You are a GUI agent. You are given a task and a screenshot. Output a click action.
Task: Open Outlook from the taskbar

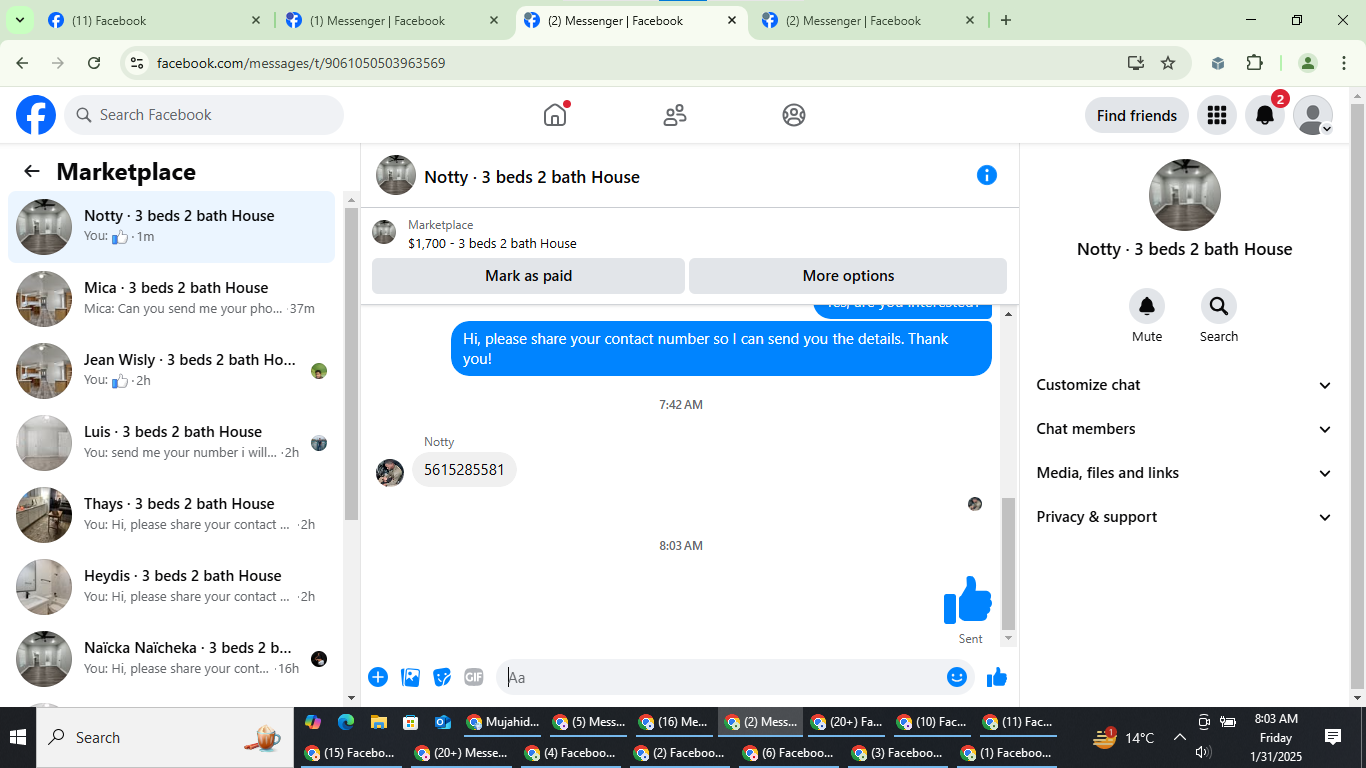442,722
